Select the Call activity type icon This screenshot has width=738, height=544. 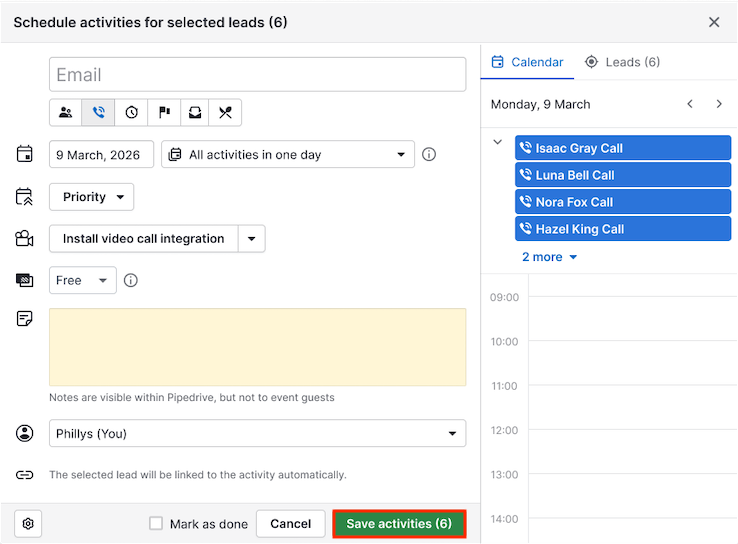[x=98, y=113]
